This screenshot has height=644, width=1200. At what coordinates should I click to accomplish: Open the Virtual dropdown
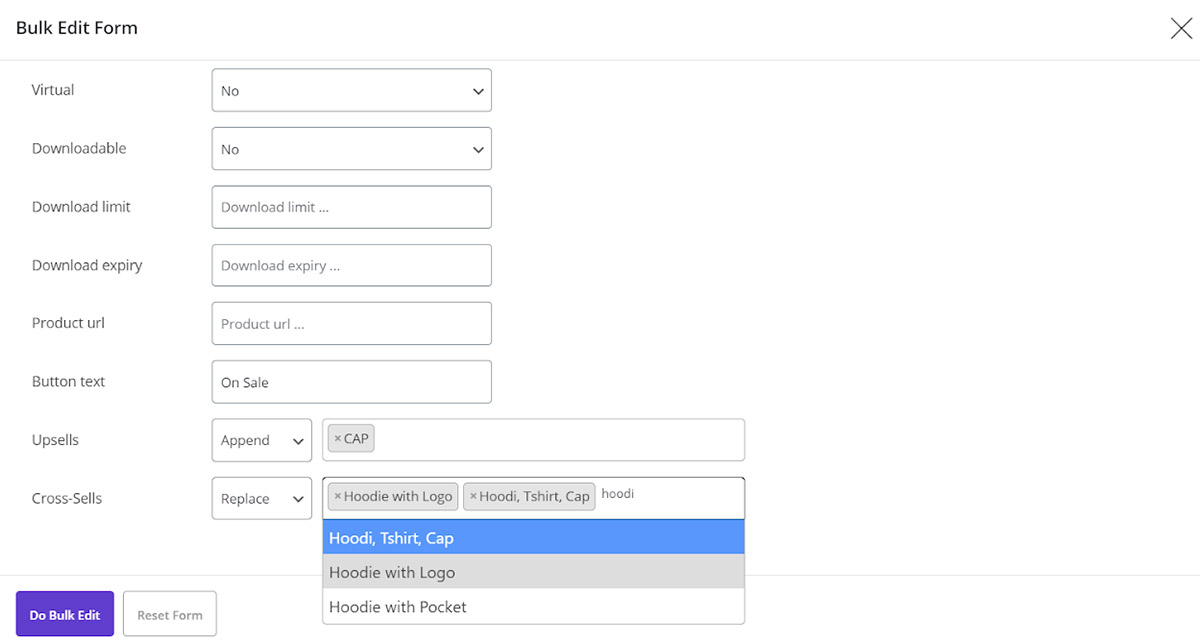[x=351, y=90]
